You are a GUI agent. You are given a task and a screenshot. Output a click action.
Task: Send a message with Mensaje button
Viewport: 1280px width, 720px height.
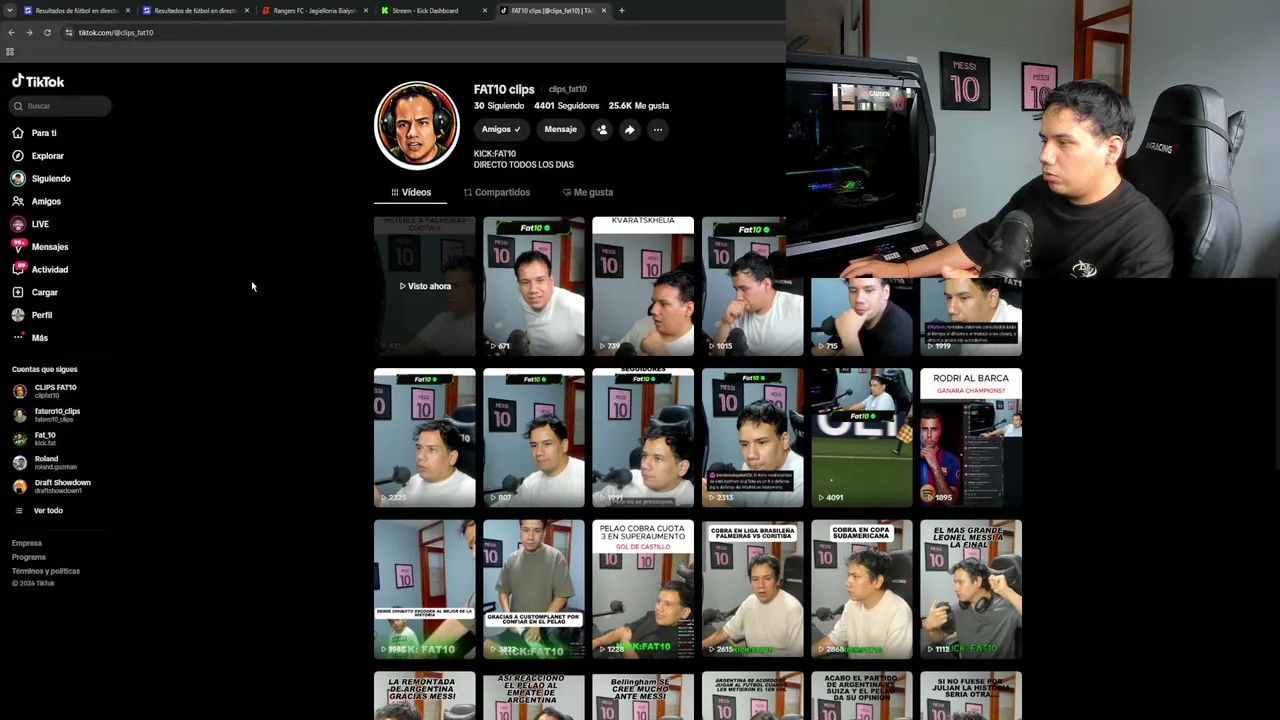[x=560, y=129]
